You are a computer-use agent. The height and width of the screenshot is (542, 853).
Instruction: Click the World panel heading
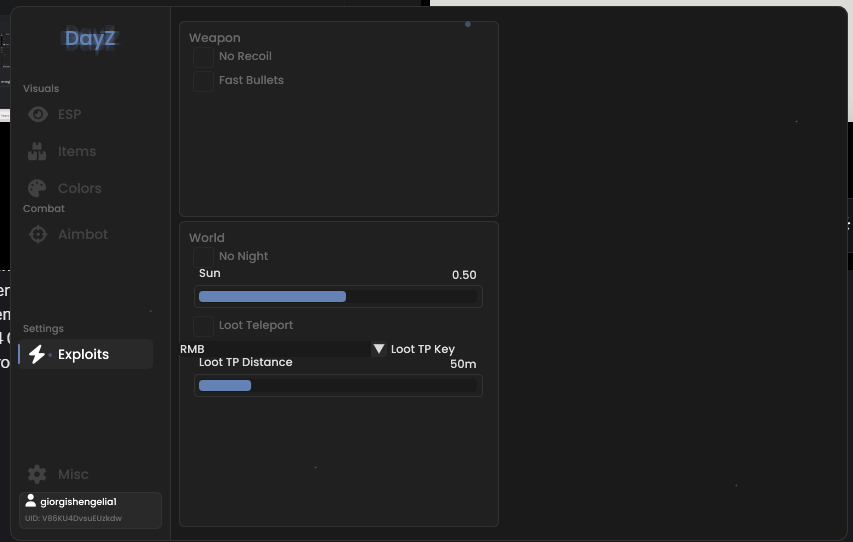point(207,238)
